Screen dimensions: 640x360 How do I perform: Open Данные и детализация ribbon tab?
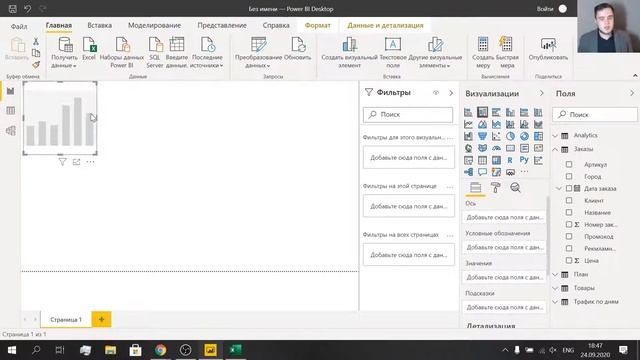coord(385,25)
